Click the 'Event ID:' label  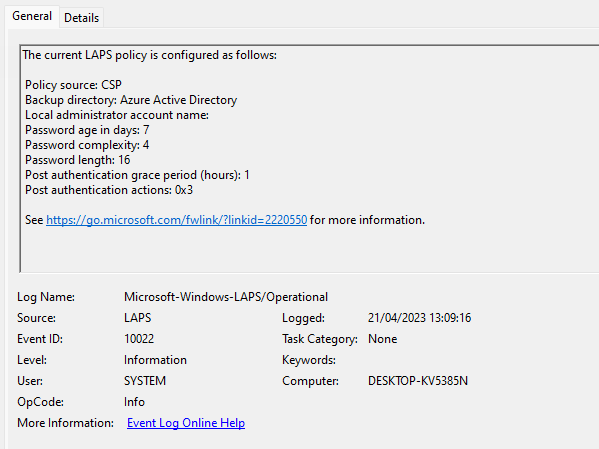click(x=40, y=339)
